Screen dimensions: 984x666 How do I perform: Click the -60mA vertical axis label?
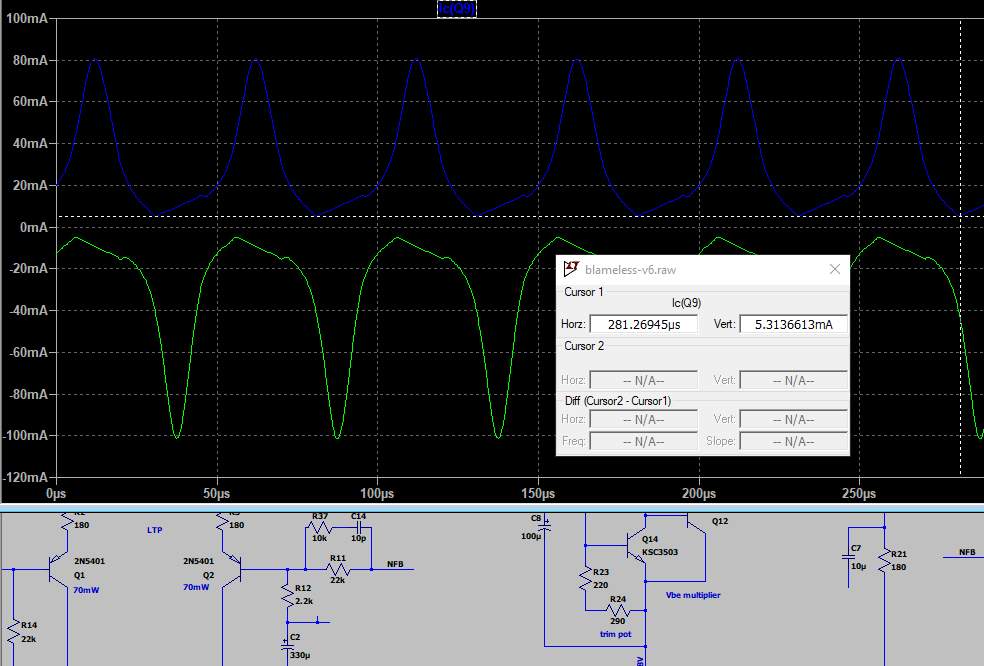pos(28,352)
